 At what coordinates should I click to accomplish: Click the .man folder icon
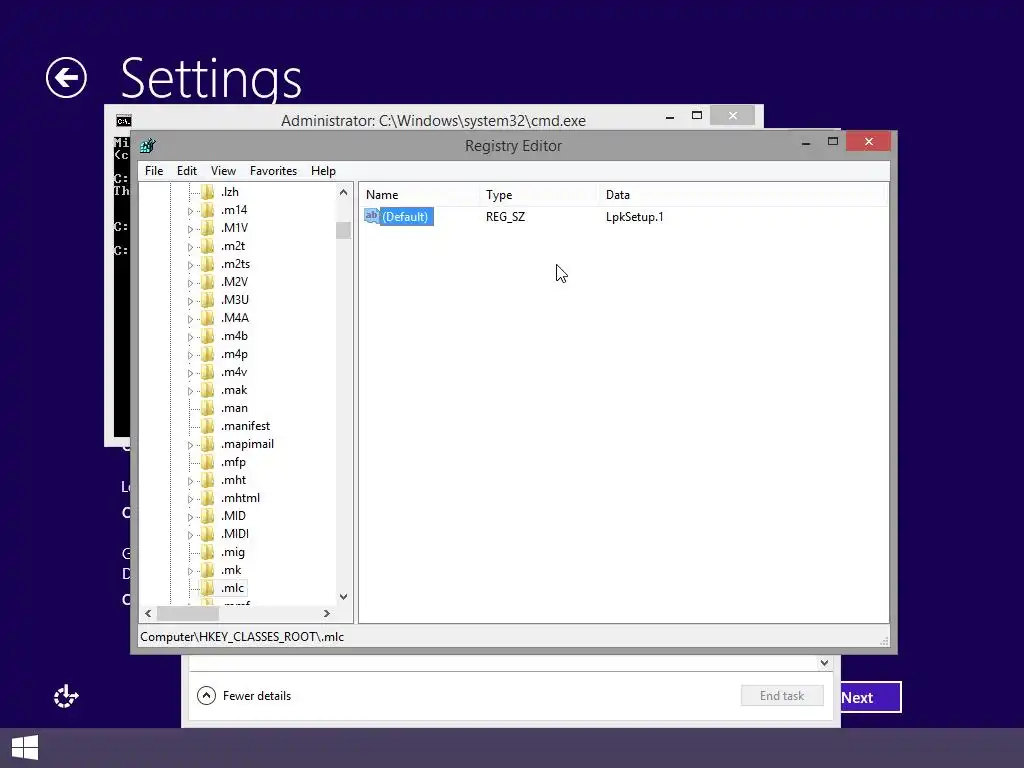[208, 408]
